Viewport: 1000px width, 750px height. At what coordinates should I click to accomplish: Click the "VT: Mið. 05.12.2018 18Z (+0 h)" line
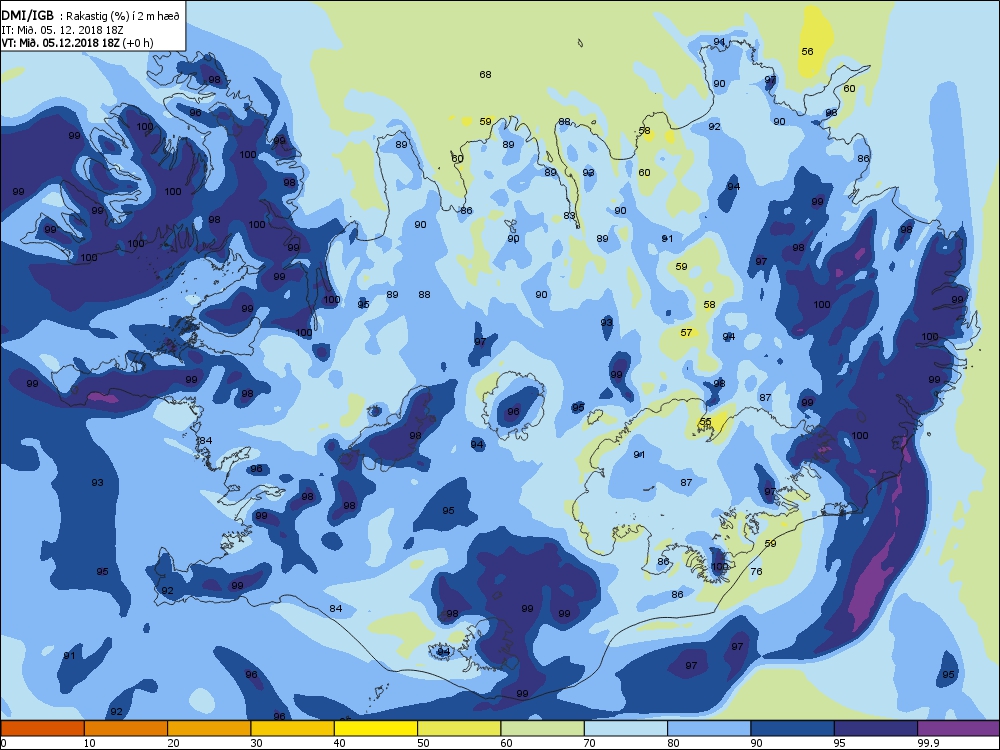coord(77,43)
